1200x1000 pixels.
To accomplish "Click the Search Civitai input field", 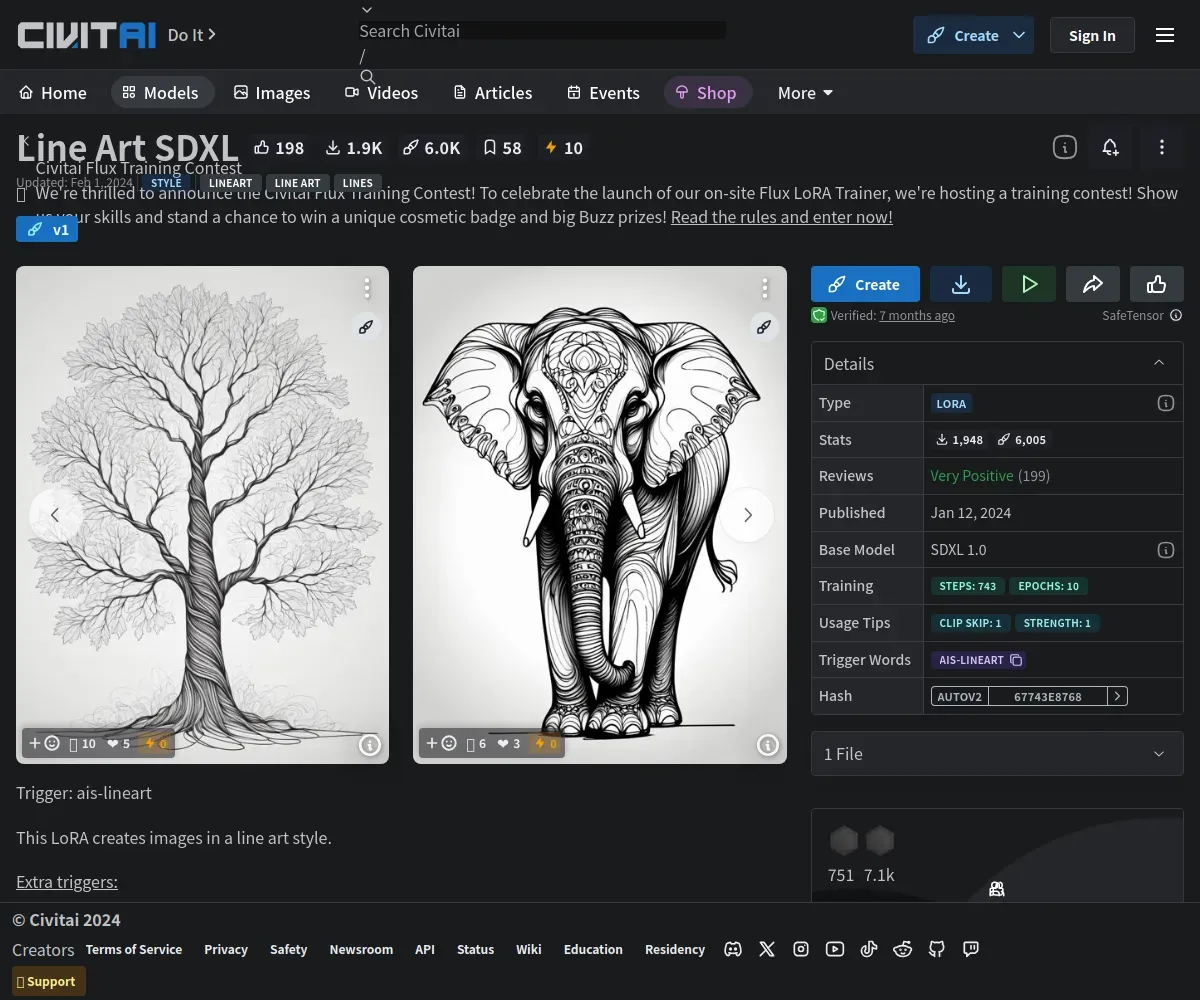I will click(x=542, y=31).
